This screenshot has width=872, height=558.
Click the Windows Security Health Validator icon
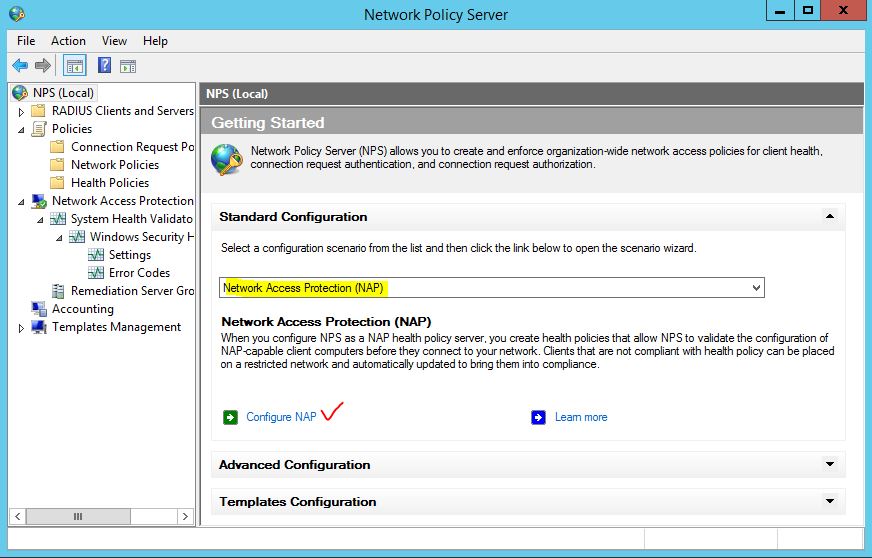[77, 236]
